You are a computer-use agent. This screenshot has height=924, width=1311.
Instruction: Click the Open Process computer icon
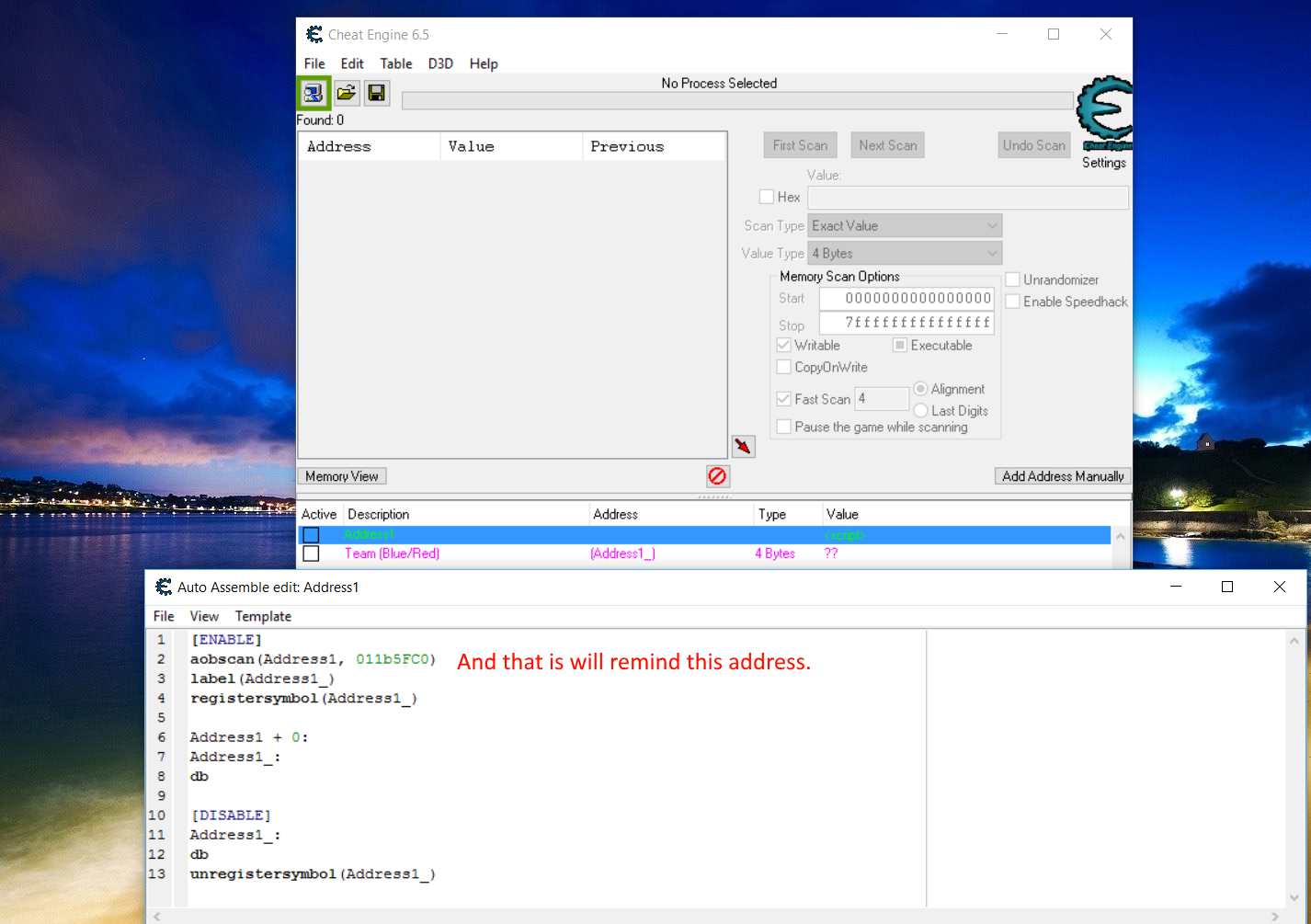coord(313,93)
